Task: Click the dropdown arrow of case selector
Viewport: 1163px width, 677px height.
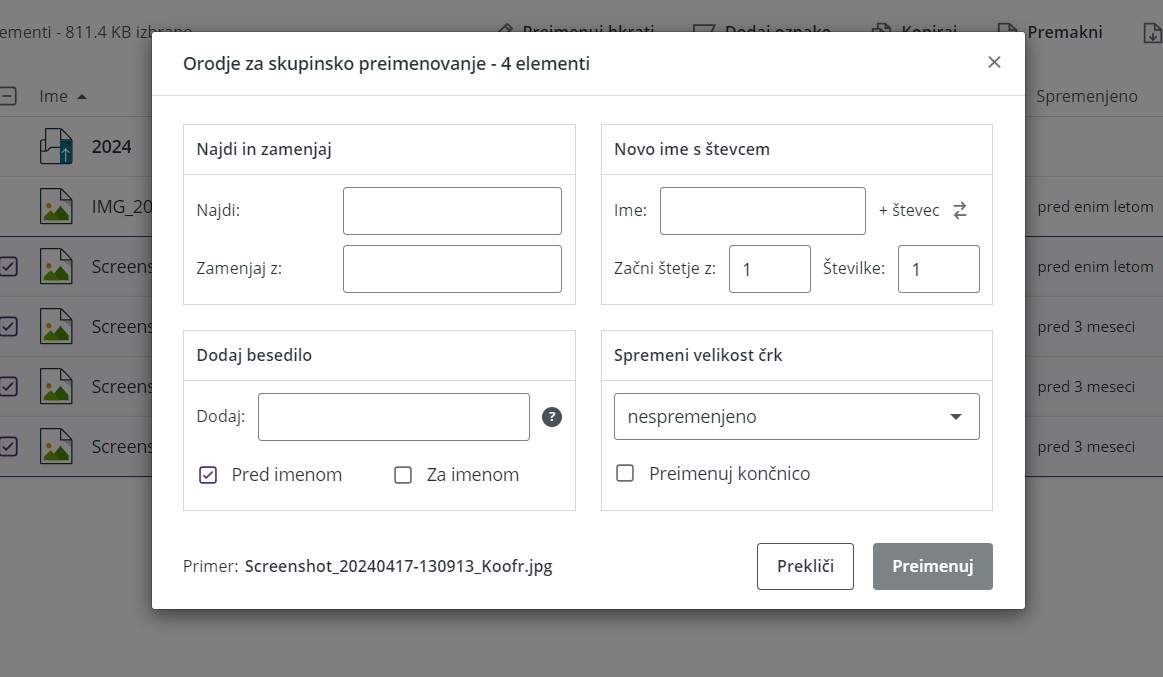Action: (x=956, y=417)
